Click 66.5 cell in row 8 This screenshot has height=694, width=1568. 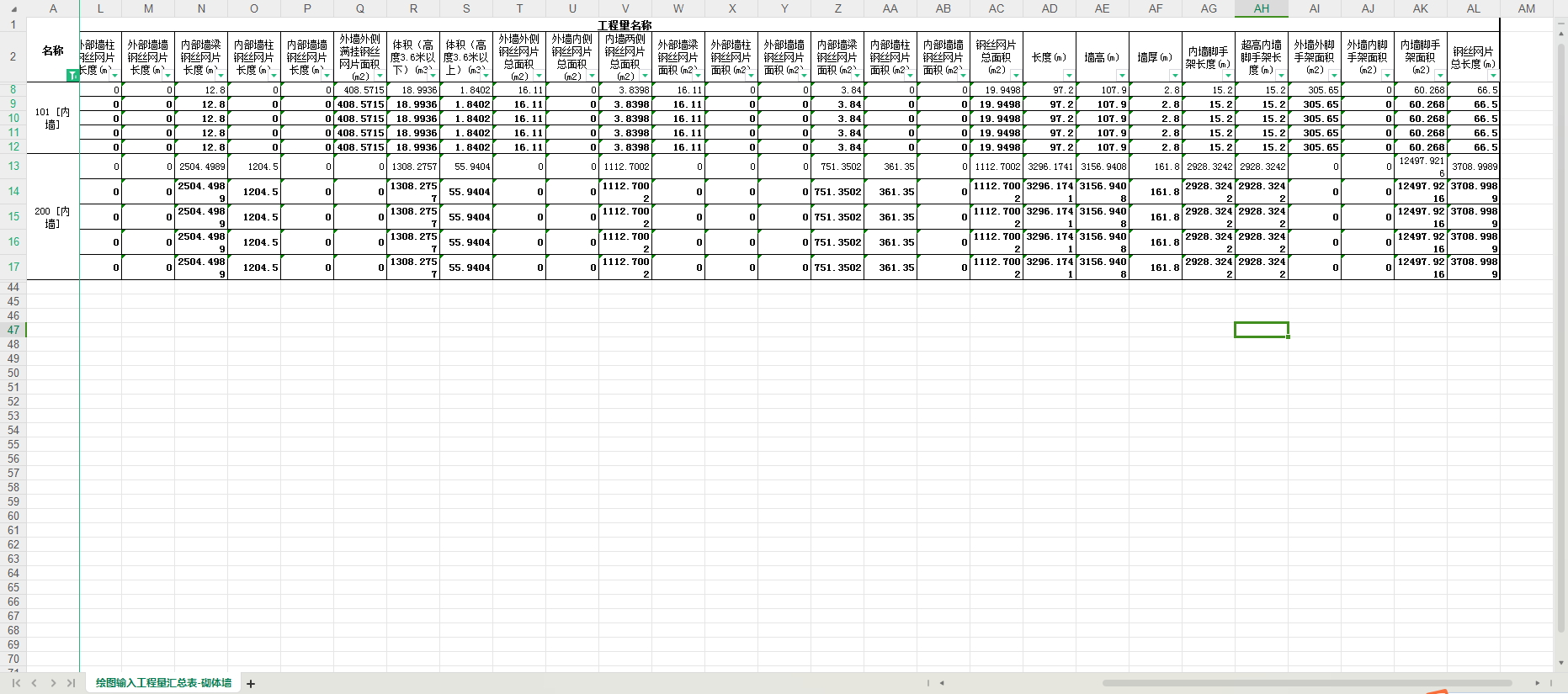[x=1474, y=90]
